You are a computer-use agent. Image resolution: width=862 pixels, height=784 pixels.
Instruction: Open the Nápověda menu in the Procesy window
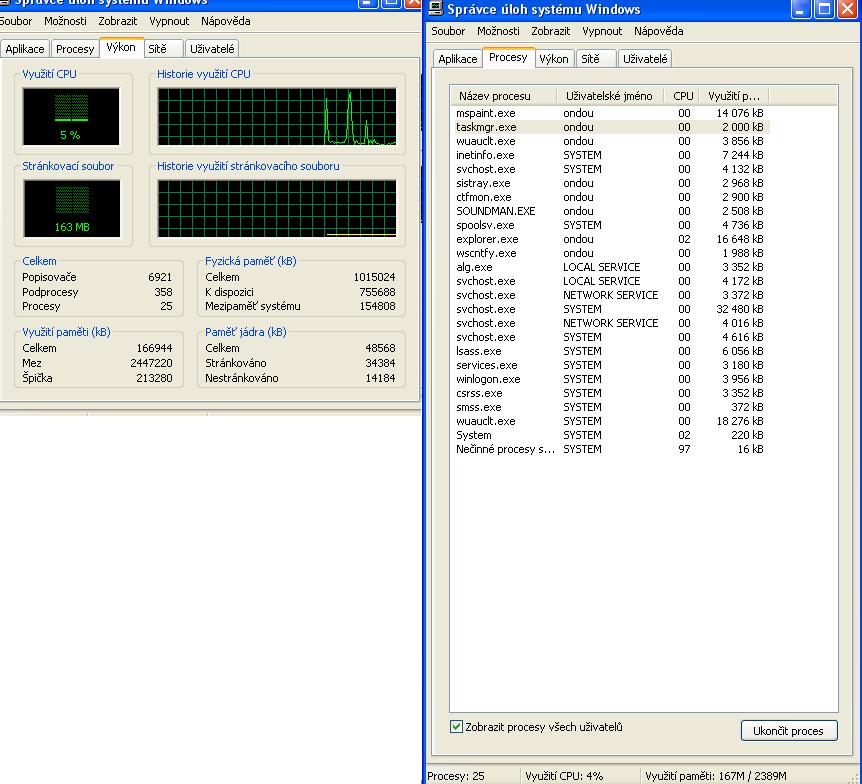click(x=658, y=31)
